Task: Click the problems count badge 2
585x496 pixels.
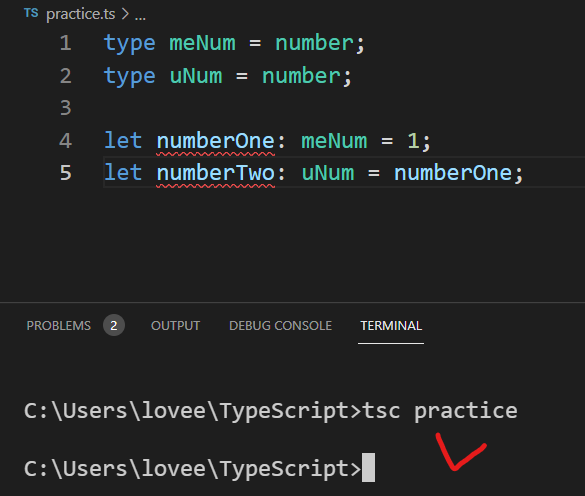Action: (114, 325)
